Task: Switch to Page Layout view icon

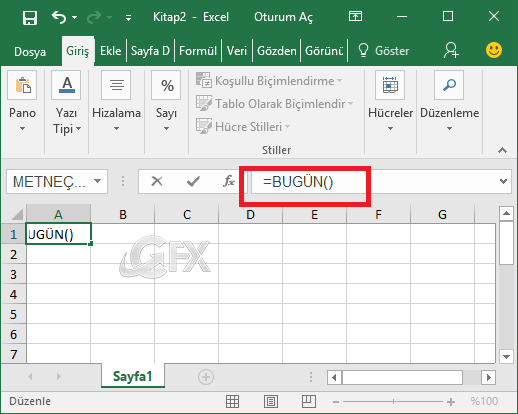Action: 271,401
